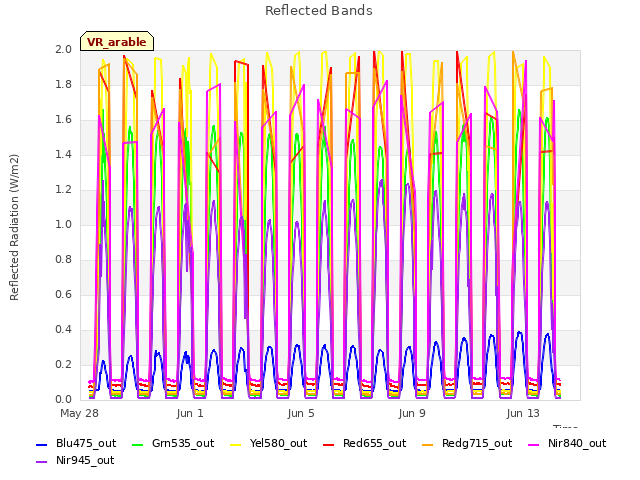Viewport: 640px width, 480px height.
Task: Click the Reflected Radiation (W/m2) axis label
Action: pos(14,227)
